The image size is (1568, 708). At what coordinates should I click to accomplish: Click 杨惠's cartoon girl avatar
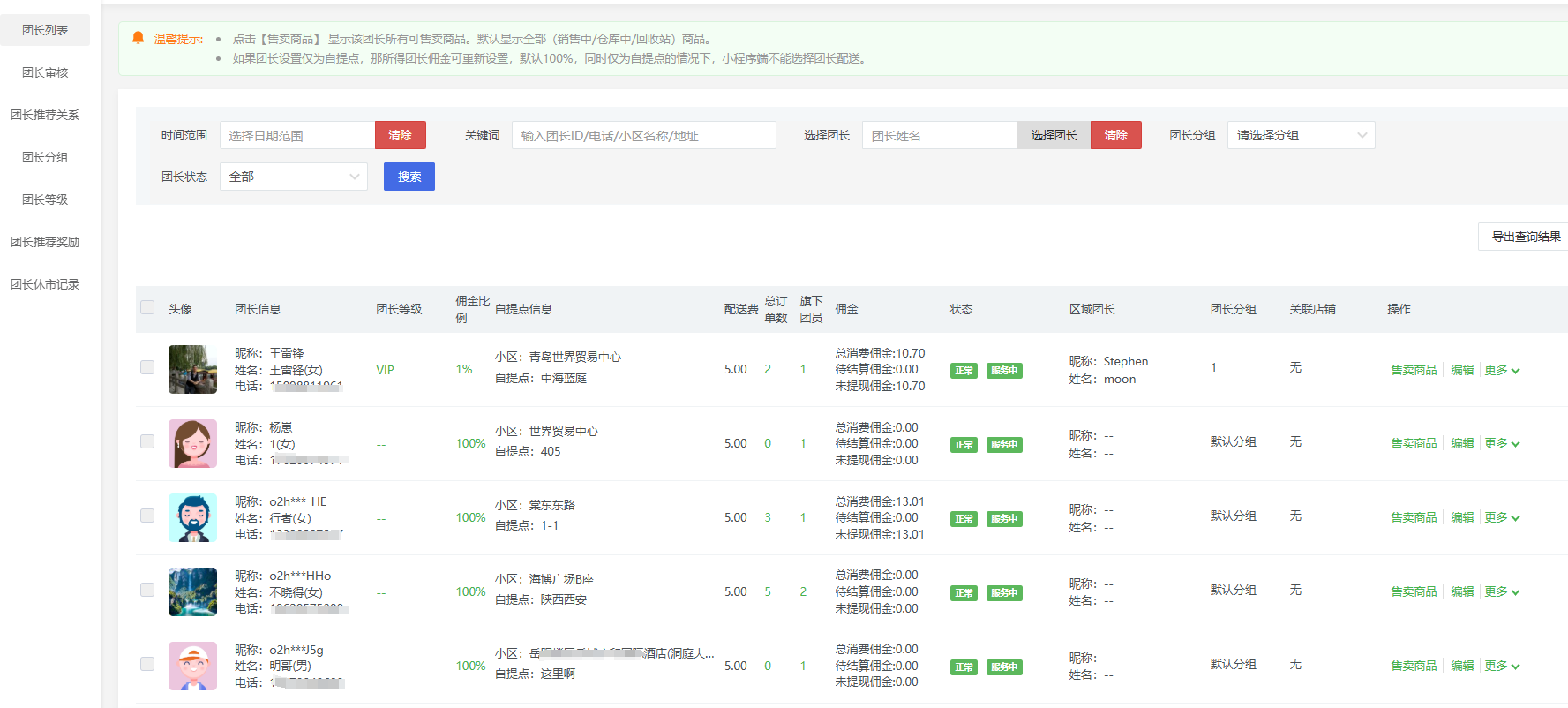[x=192, y=443]
